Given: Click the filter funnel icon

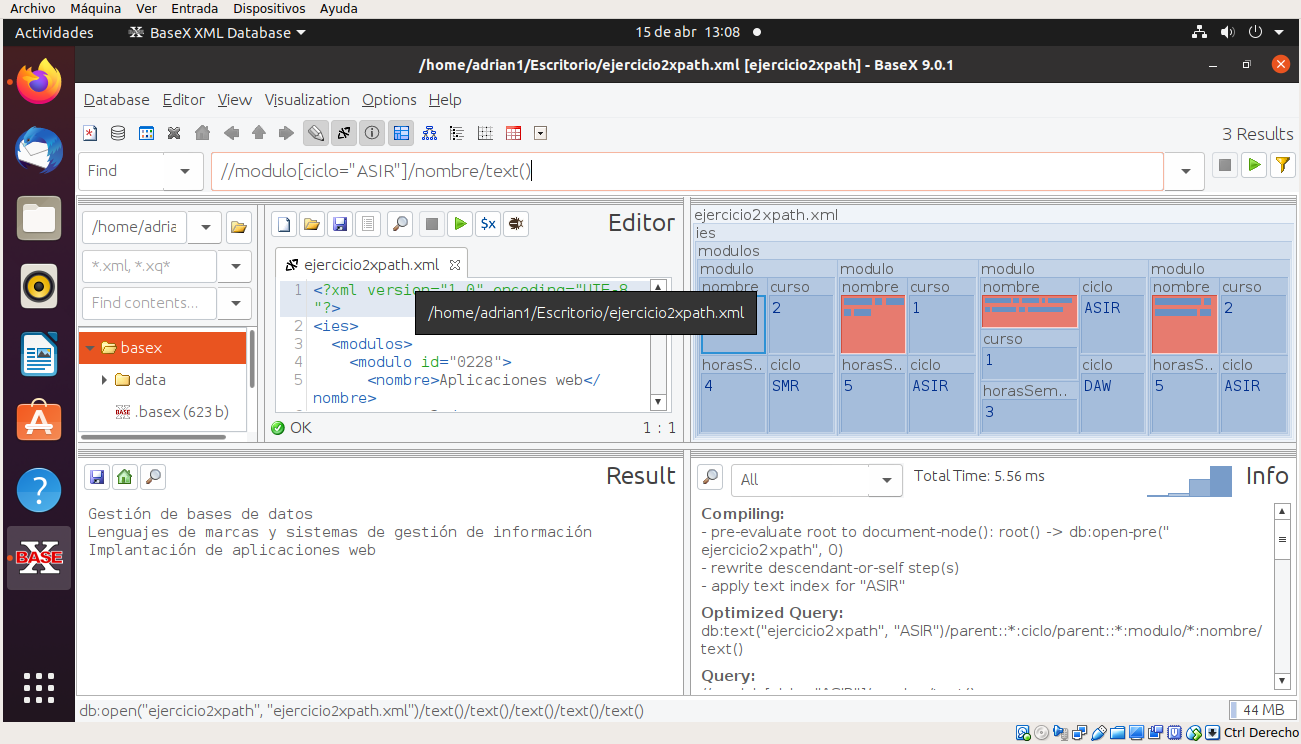Looking at the screenshot, I should [1282, 166].
